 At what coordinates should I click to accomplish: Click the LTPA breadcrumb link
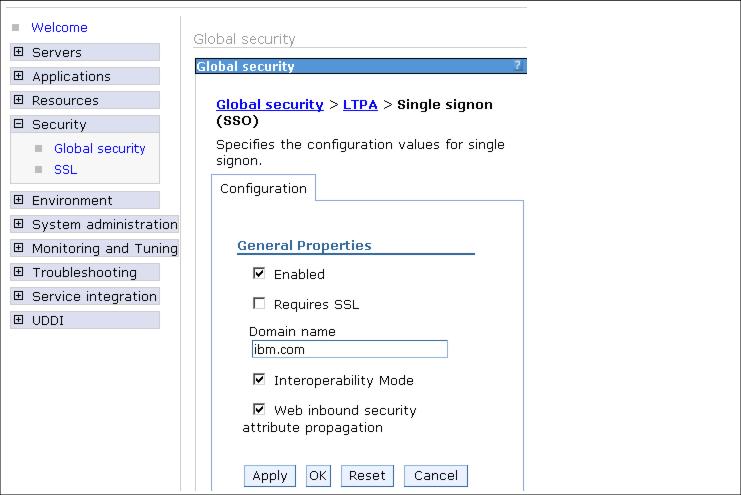(x=360, y=104)
